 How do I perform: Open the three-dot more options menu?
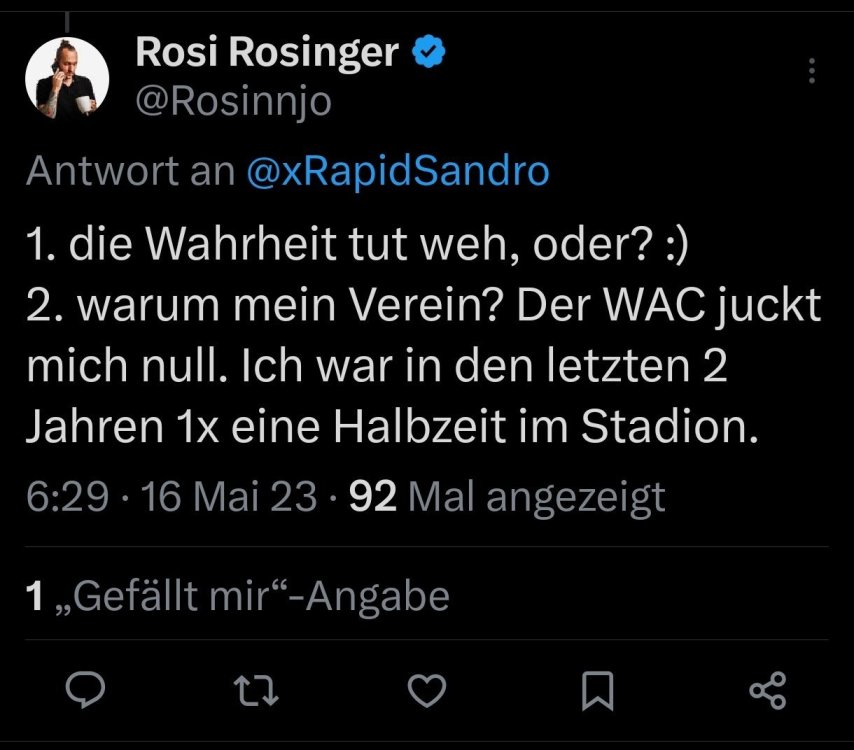point(811,71)
